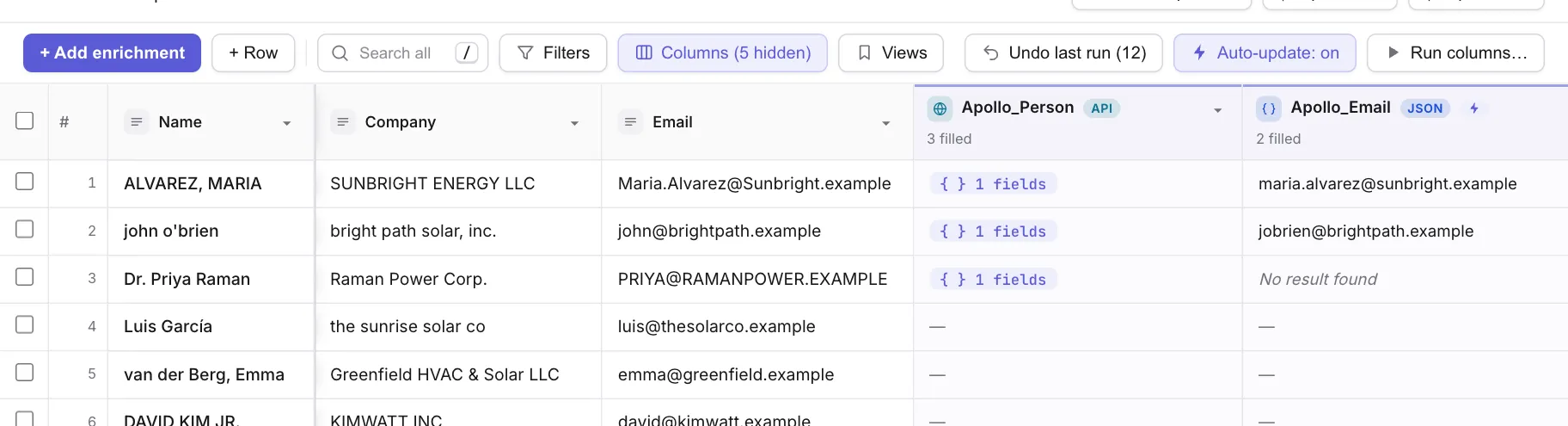Click the name cell 'john o'brien'
Screen dimensions: 1568x426
click(x=211, y=231)
